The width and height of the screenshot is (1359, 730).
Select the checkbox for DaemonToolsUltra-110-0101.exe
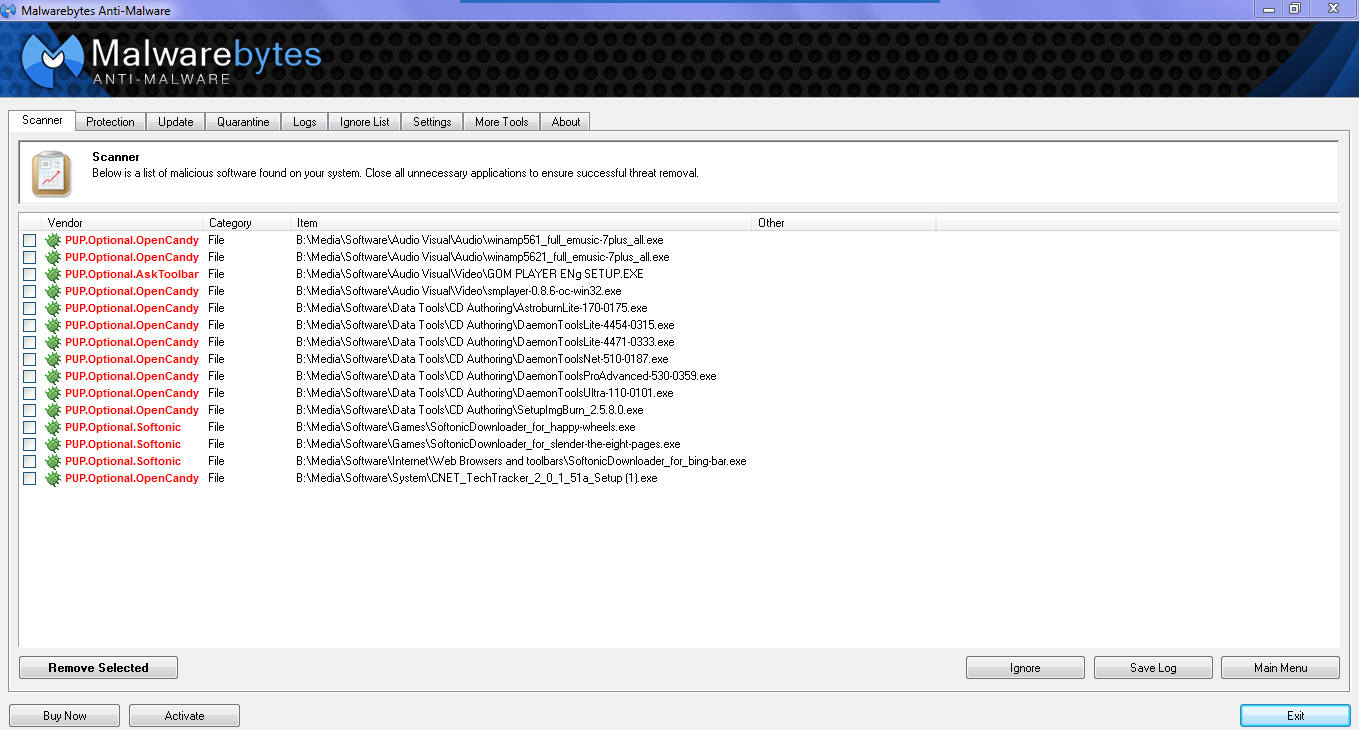(x=29, y=393)
